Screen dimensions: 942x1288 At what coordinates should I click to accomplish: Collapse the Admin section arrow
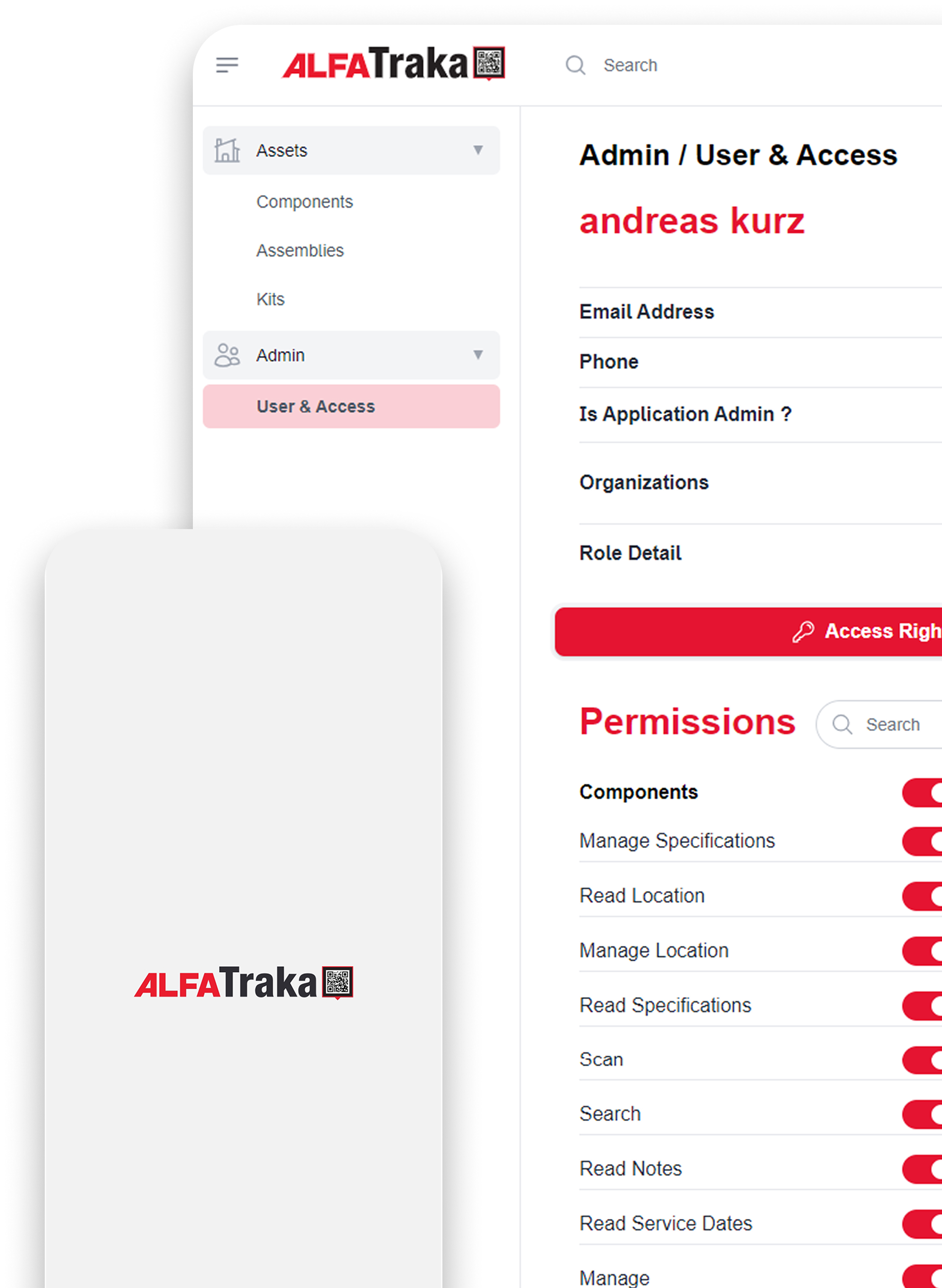point(478,355)
